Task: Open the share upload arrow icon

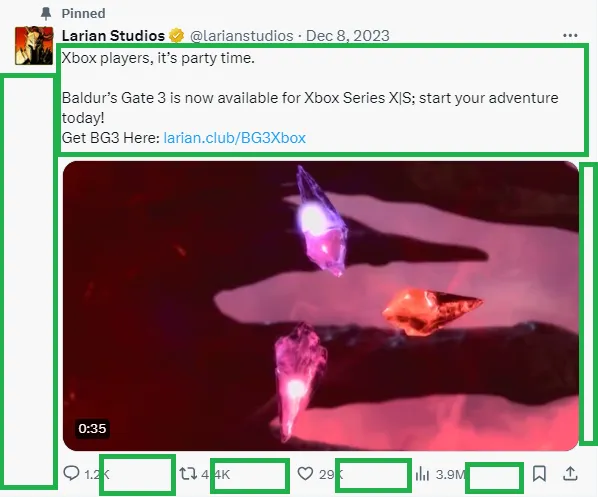Action: click(x=570, y=473)
